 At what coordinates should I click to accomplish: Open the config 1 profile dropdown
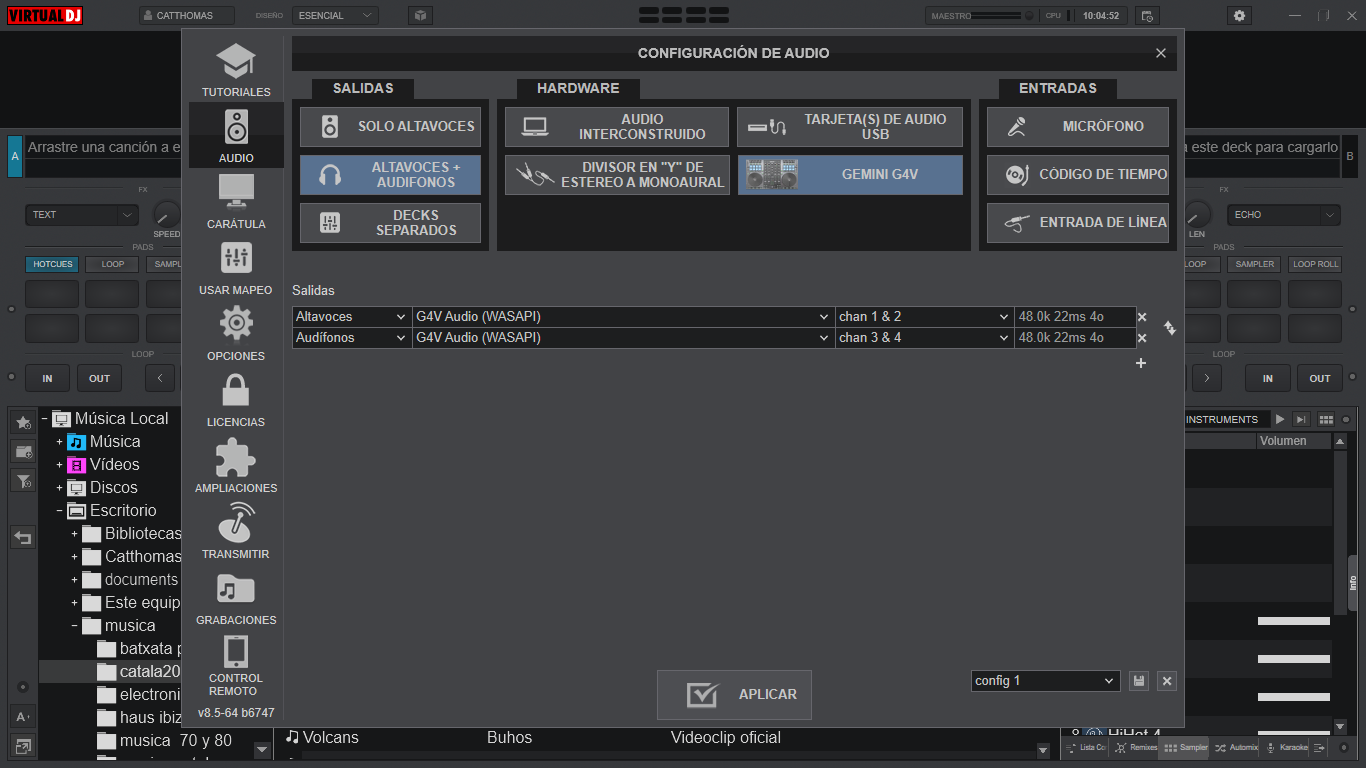1045,681
